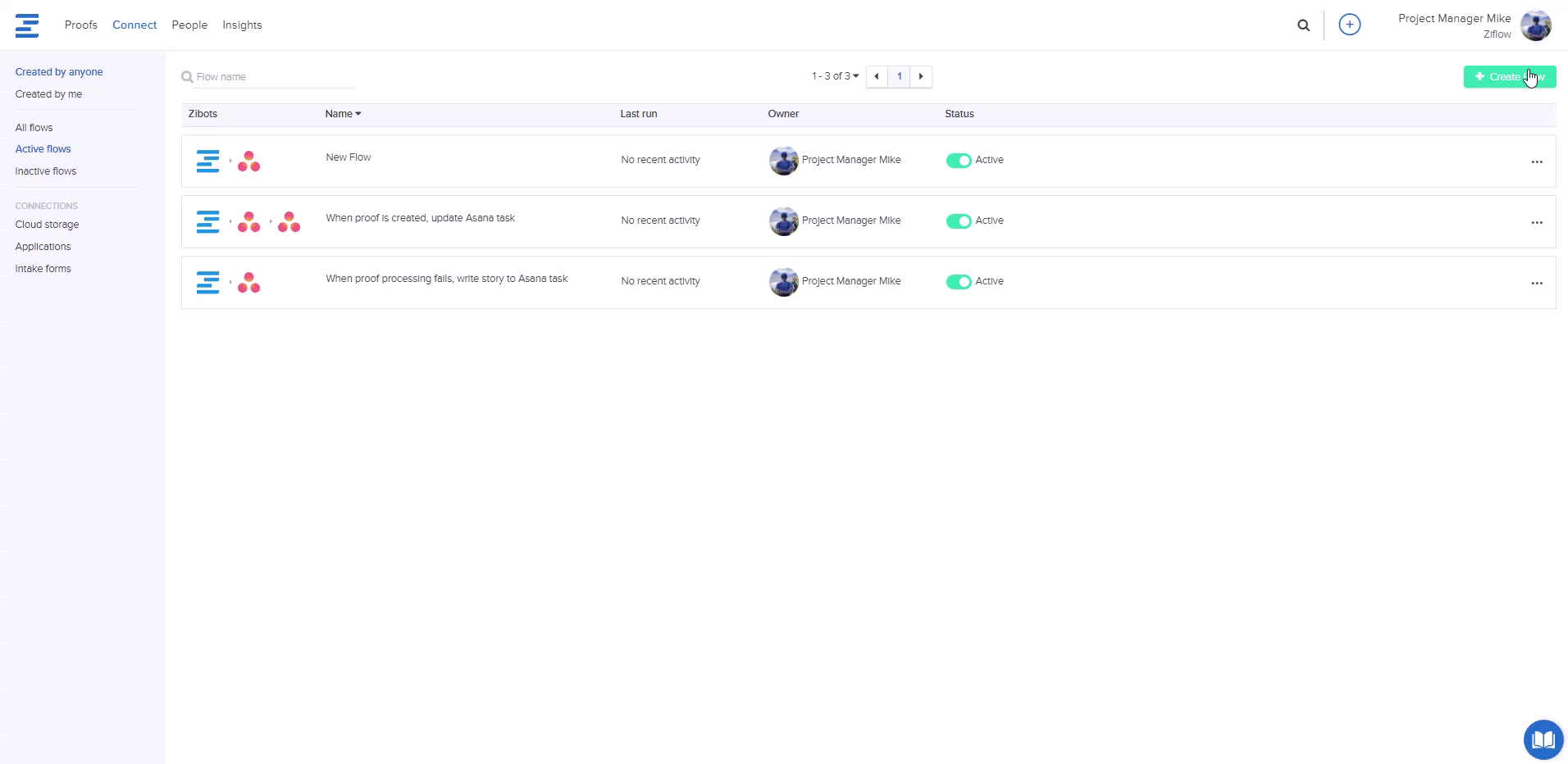
Task: Go to previous page arrow in pagination
Action: click(877, 76)
